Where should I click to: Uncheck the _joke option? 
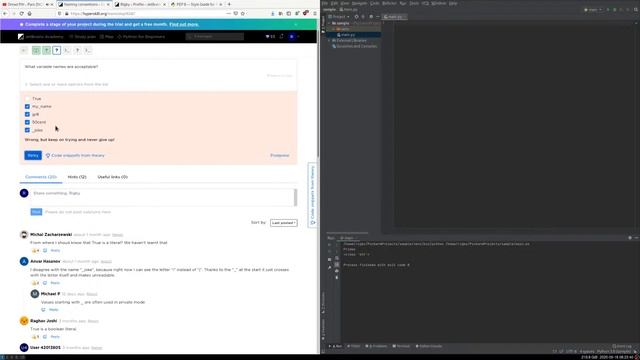click(x=27, y=130)
